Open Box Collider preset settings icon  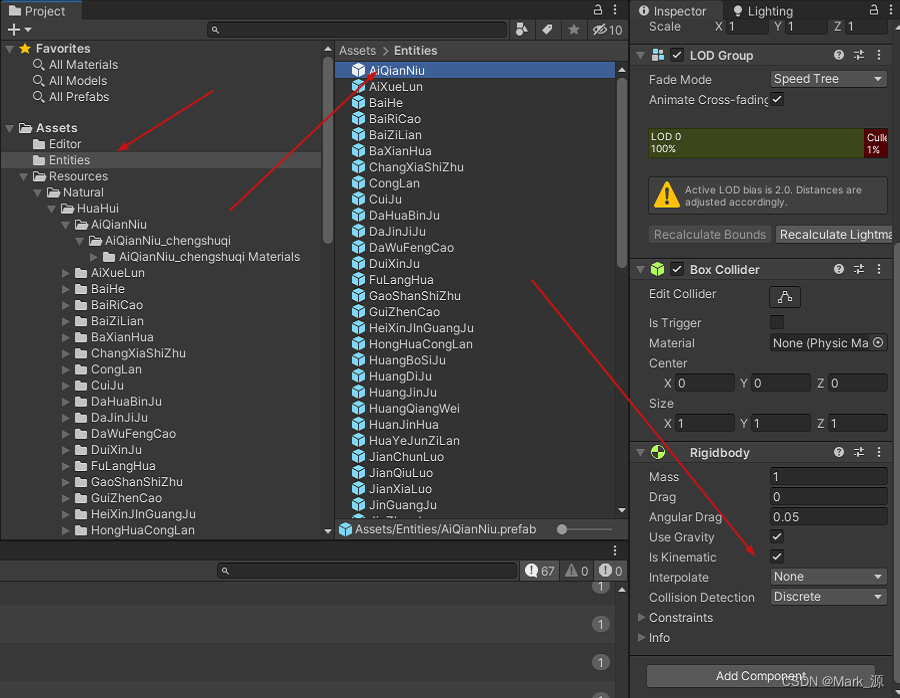(x=859, y=269)
